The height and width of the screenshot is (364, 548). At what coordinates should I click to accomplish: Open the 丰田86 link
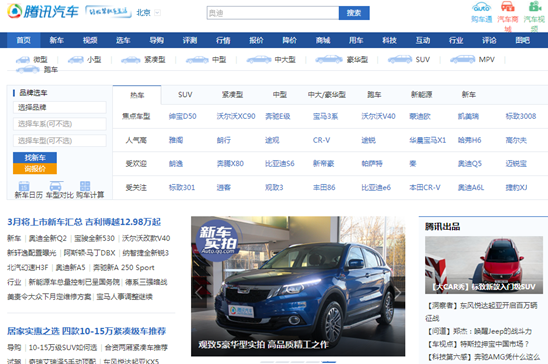[x=324, y=188]
